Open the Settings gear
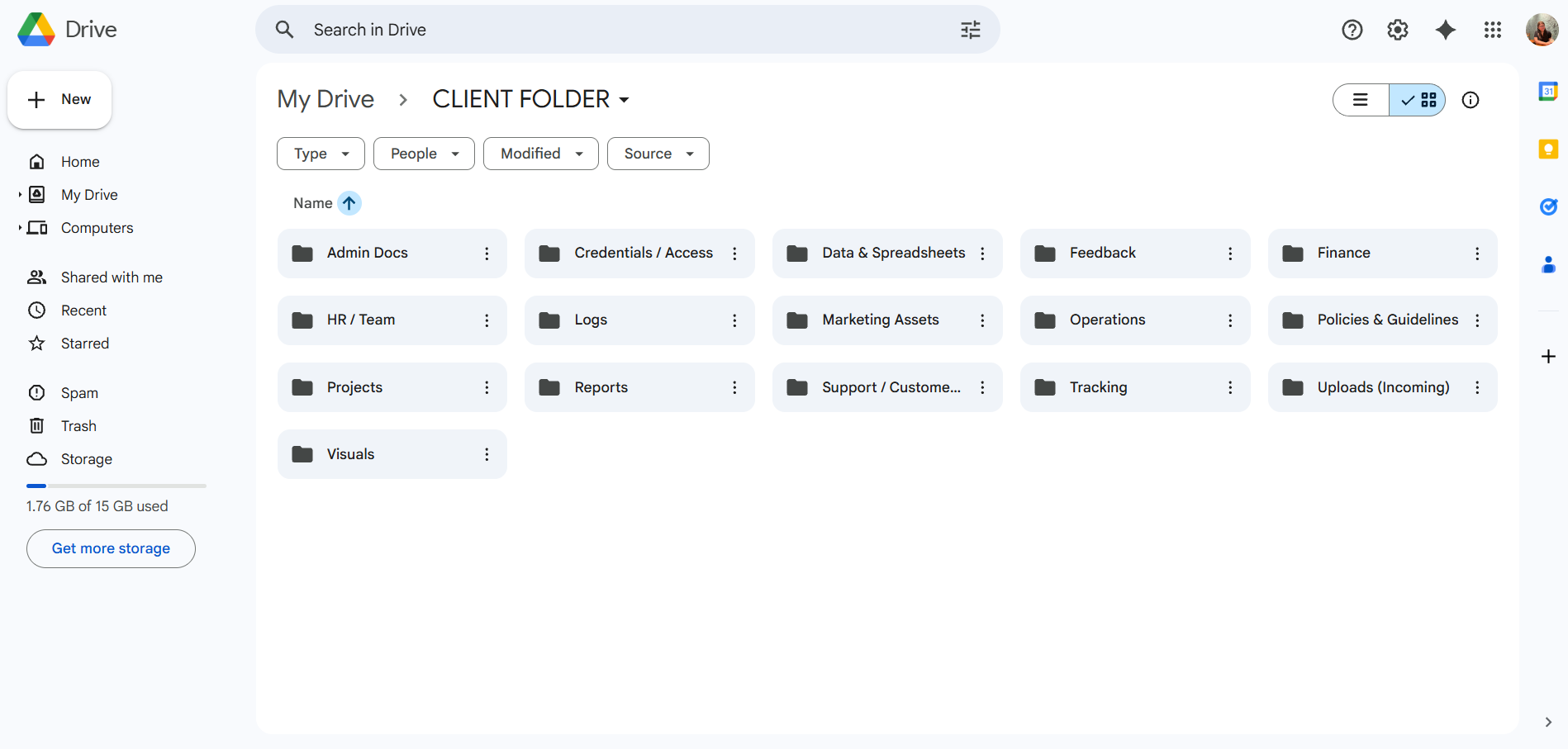 click(1397, 30)
